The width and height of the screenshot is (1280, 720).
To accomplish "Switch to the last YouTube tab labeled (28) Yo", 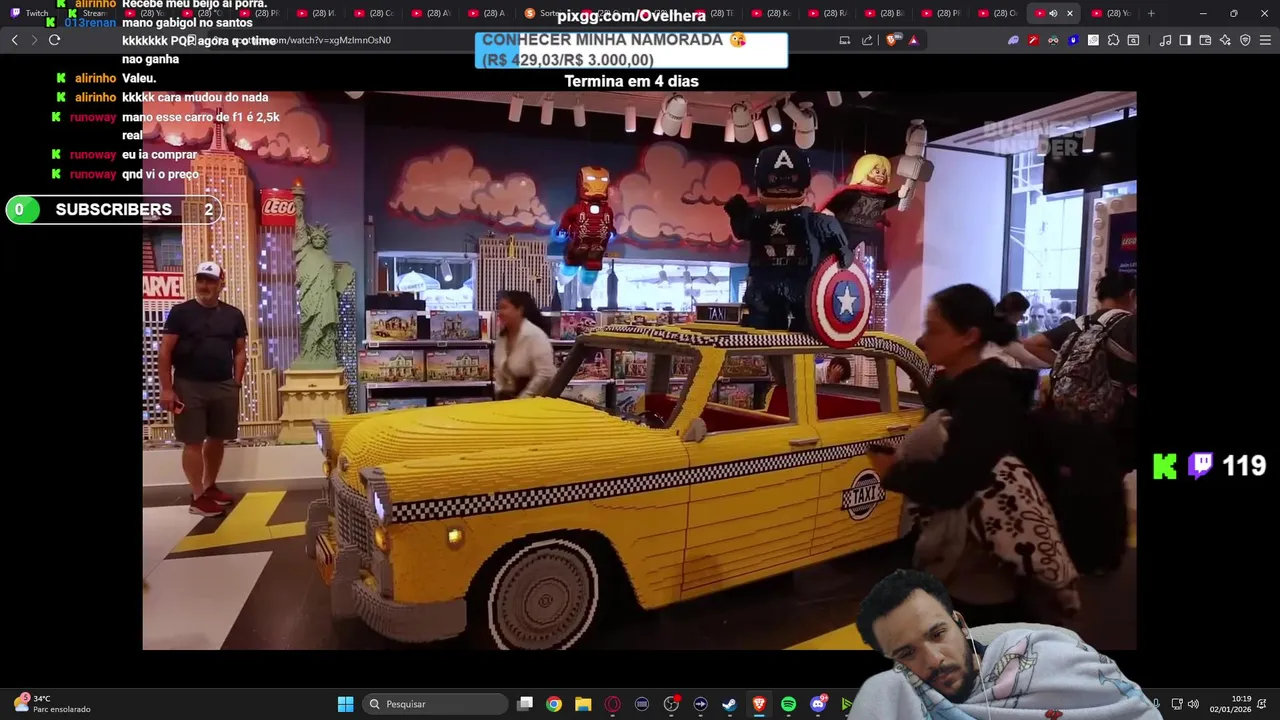I will 1113,13.
